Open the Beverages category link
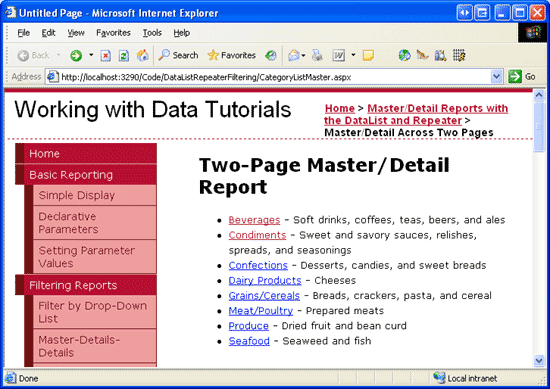This screenshot has height=389, width=550. click(x=254, y=220)
